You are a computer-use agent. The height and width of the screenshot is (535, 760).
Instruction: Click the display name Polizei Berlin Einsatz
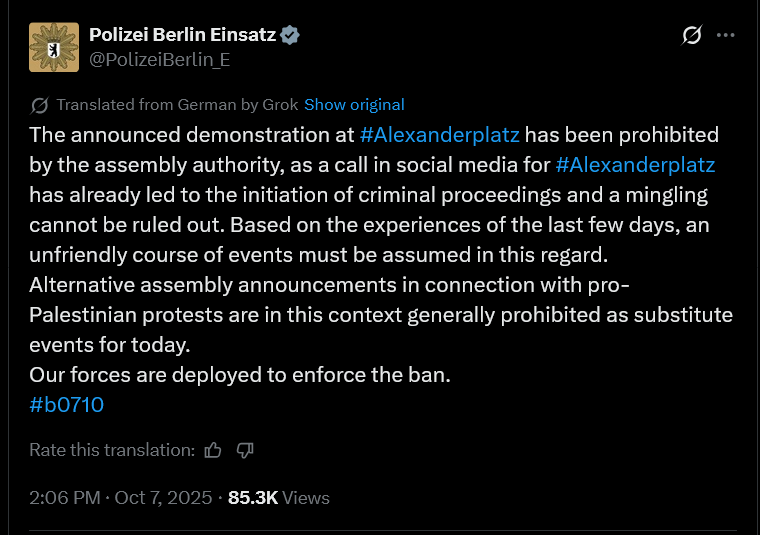(182, 35)
